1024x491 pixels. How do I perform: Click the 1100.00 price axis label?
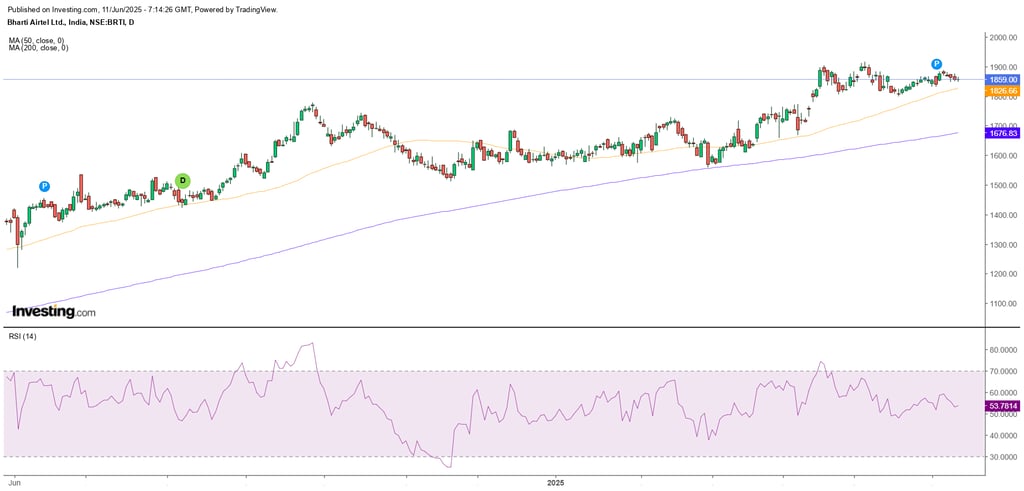[x=1004, y=304]
